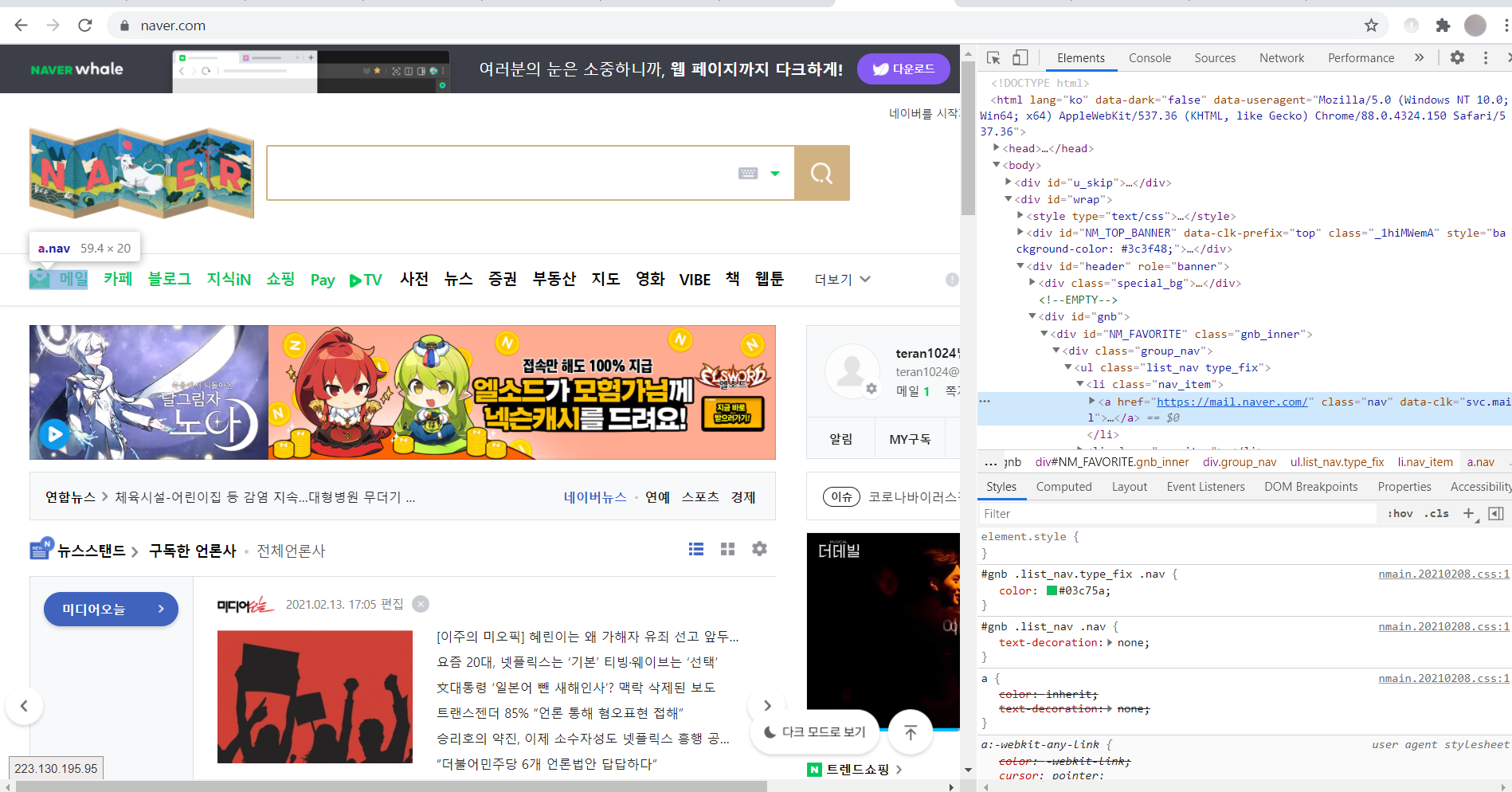Open the 카페 navigation link
Viewport: 1512px width, 792px height.
118,279
